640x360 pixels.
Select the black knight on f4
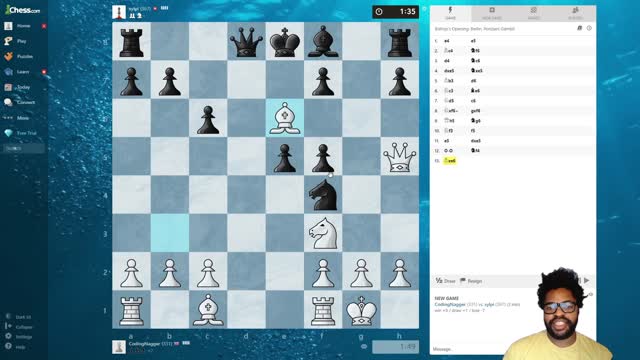click(x=323, y=195)
